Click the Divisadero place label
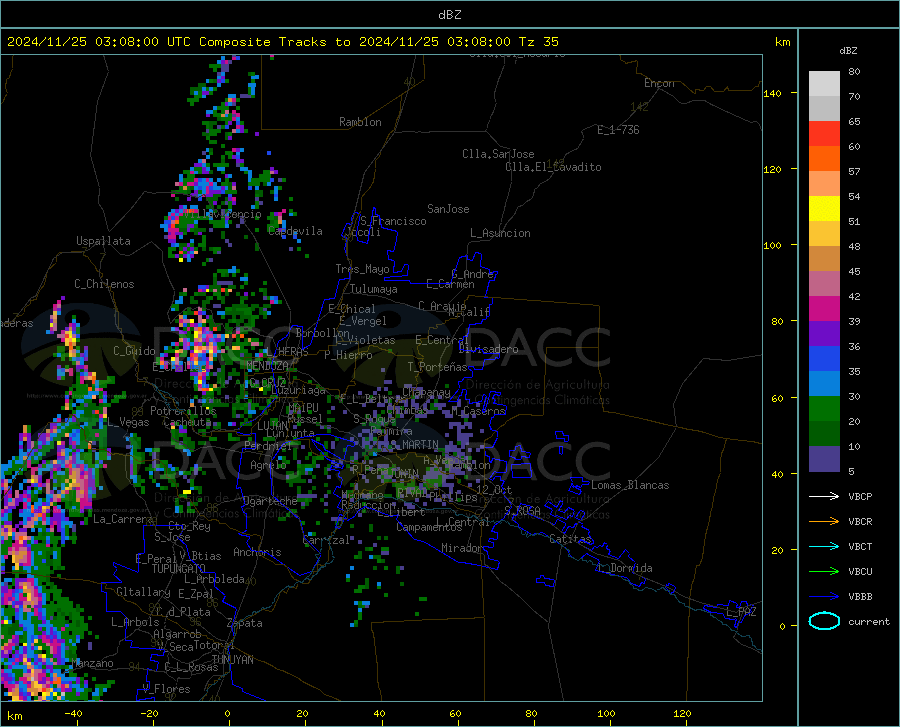Image resolution: width=900 pixels, height=727 pixels. coord(488,349)
